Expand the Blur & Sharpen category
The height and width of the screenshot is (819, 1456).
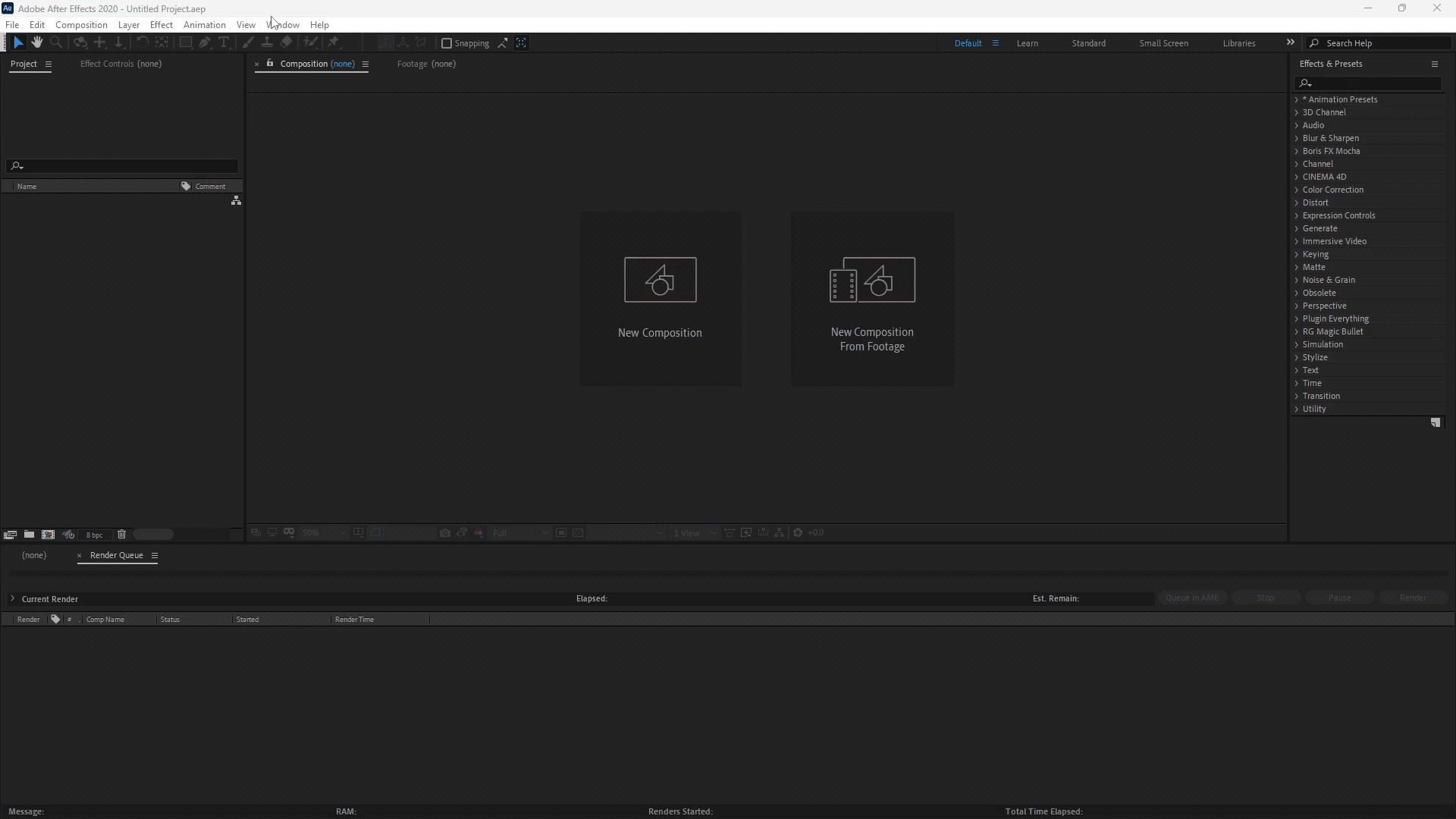1297,138
